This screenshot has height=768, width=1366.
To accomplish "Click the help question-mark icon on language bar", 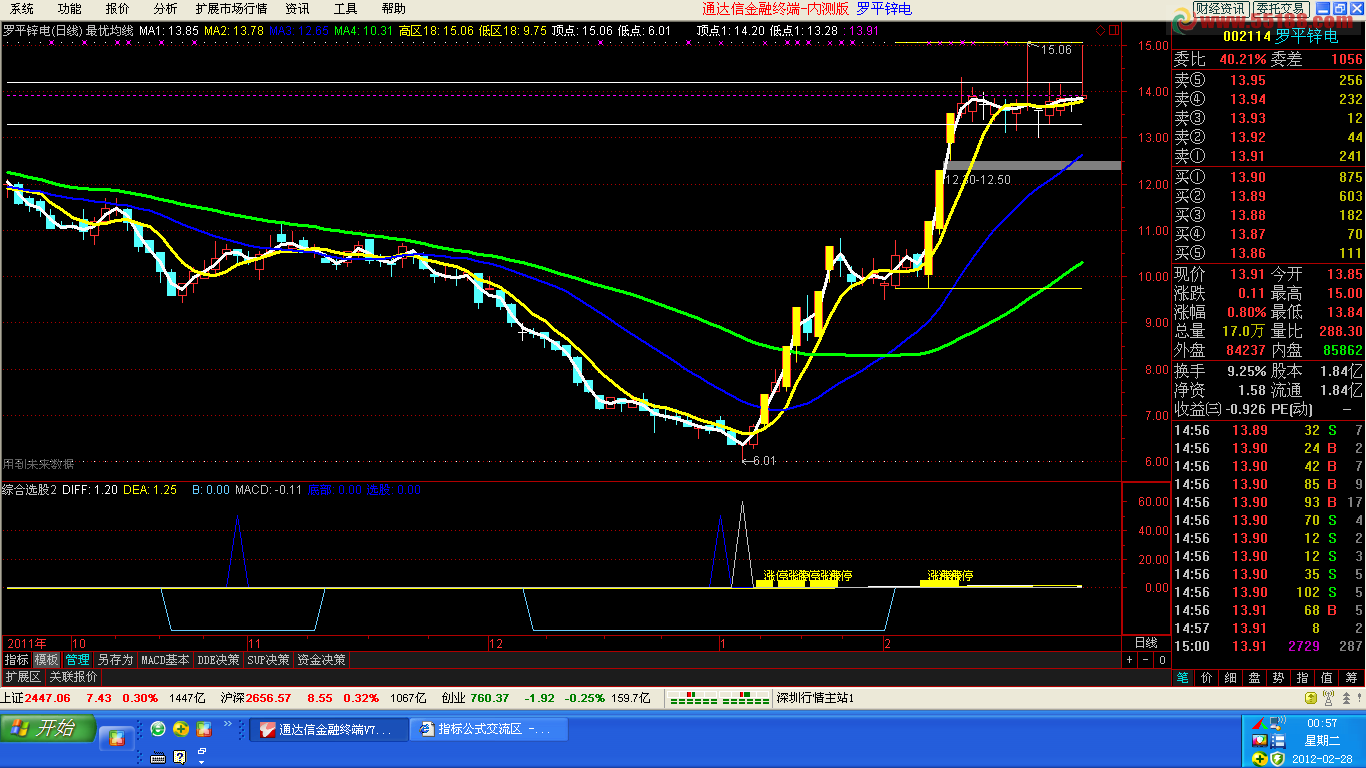I will tap(181, 757).
